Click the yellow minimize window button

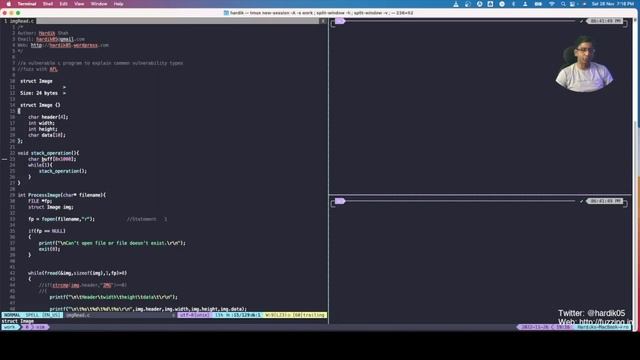pos(11,13)
